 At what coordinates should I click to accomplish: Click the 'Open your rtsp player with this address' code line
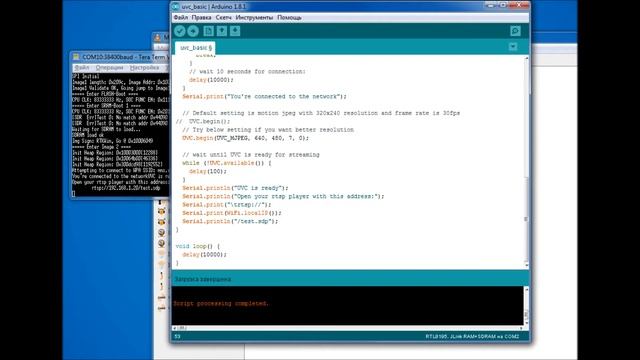283,196
